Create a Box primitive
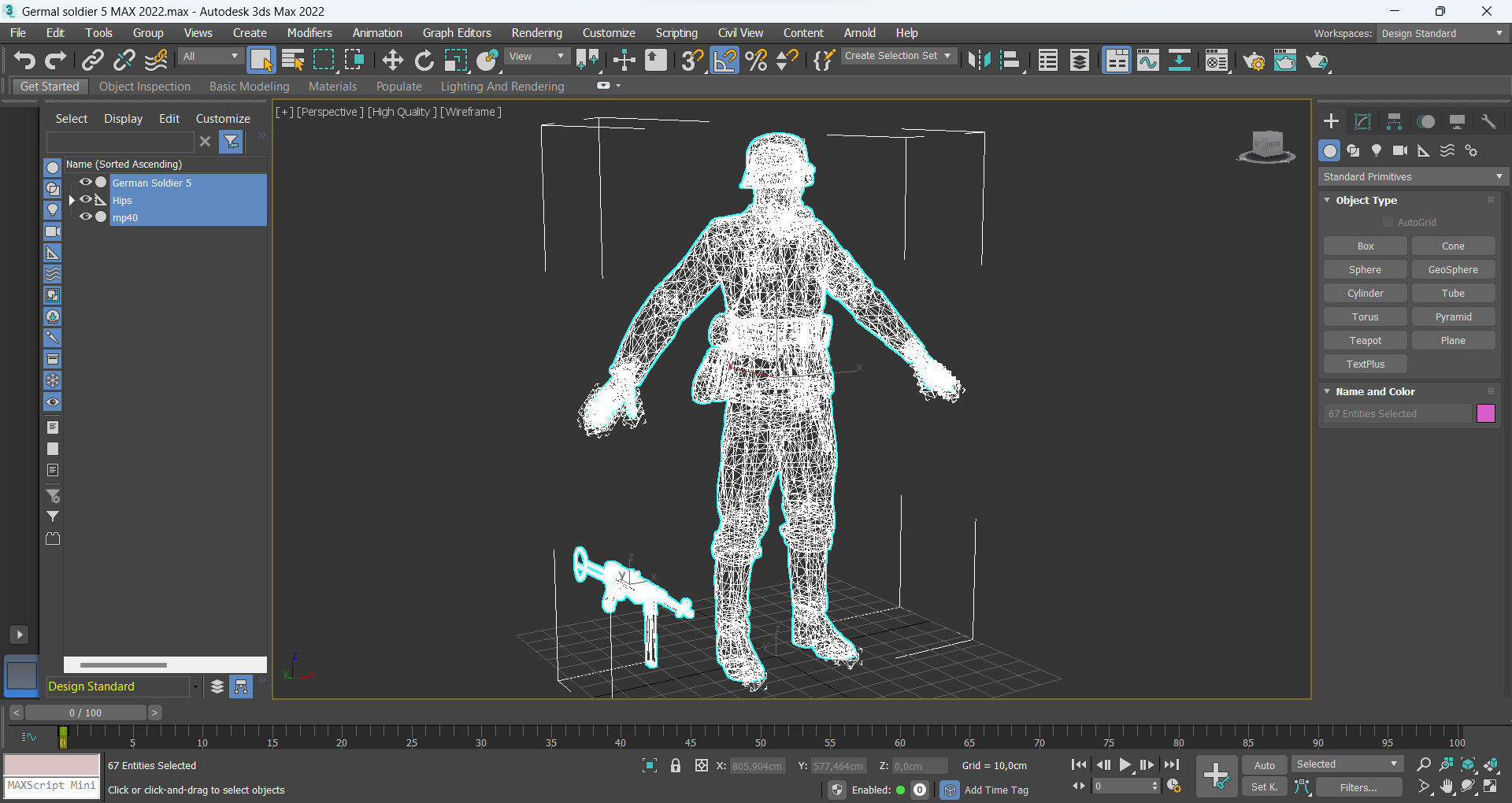 click(x=1366, y=246)
